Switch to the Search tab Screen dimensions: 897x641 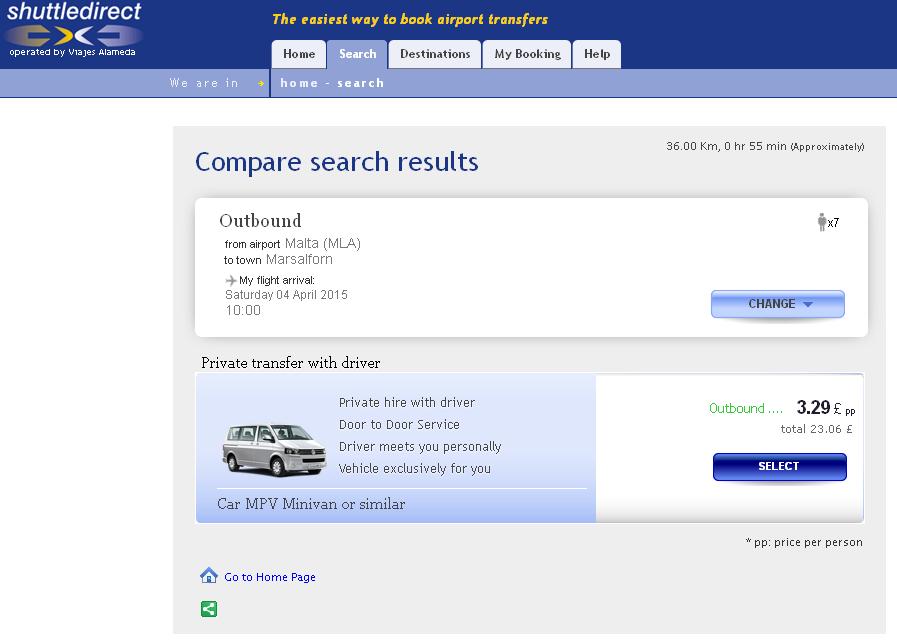coord(358,54)
